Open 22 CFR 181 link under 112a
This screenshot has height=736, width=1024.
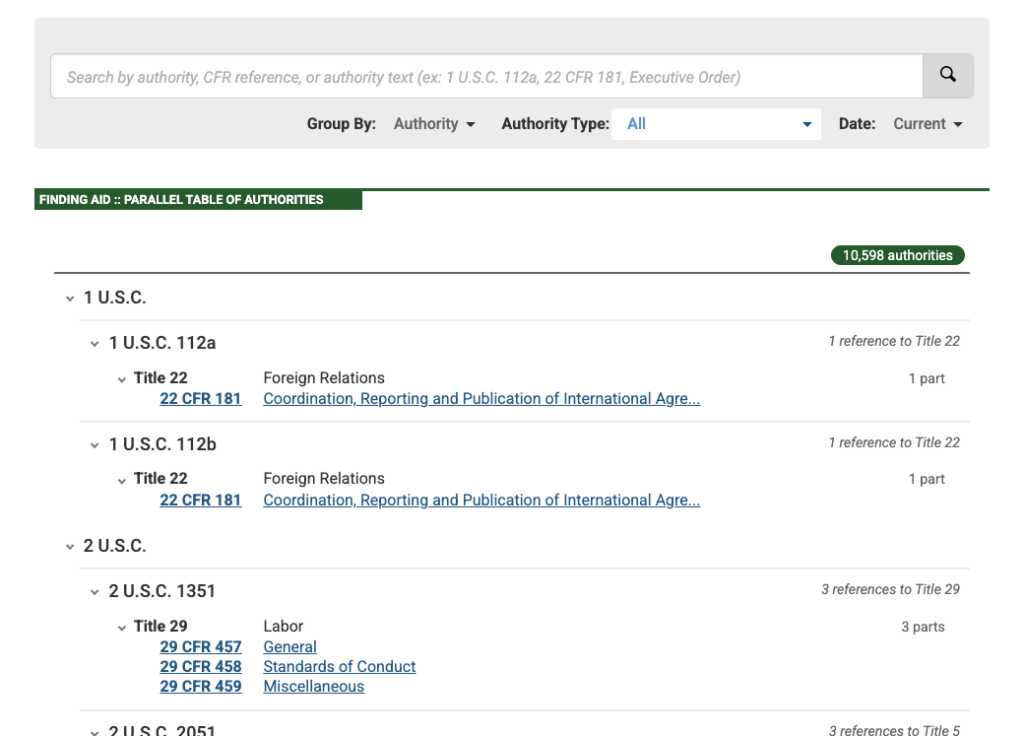click(x=200, y=398)
